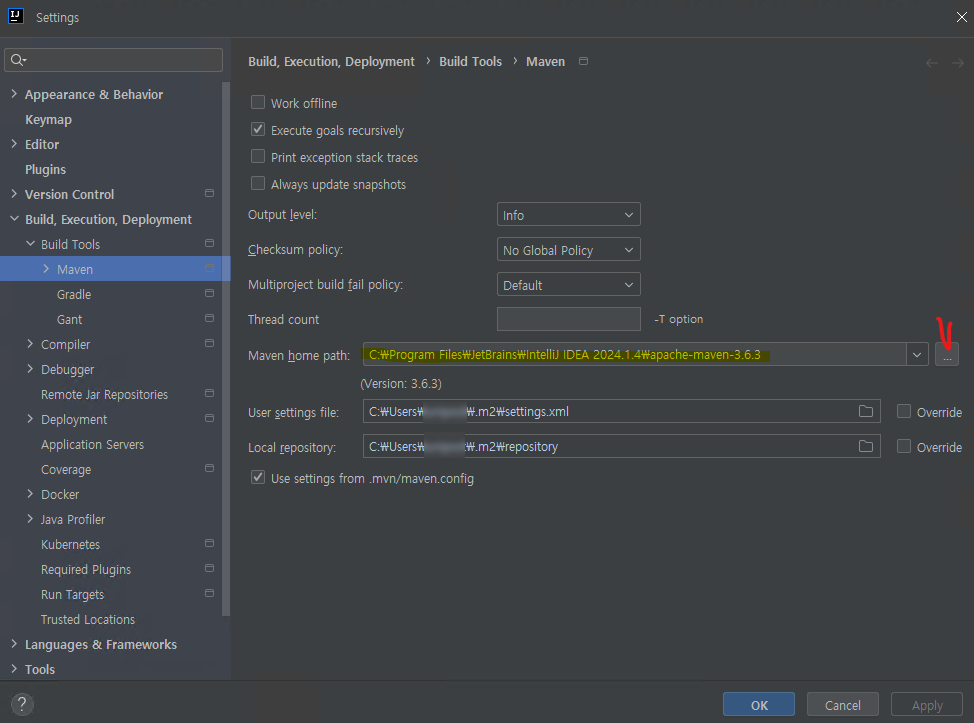Screen dimensions: 974x723
Task: Click OK to confirm settings
Action: [759, 704]
